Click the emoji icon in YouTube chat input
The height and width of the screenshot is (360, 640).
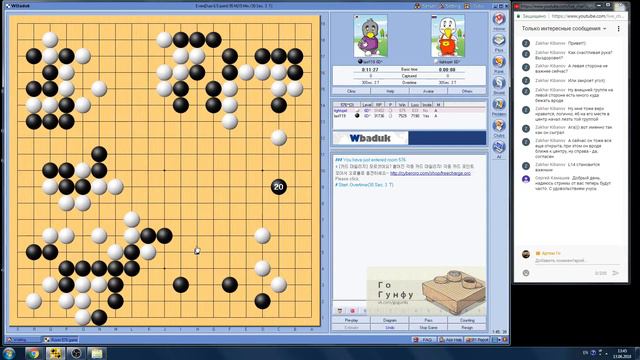526,273
